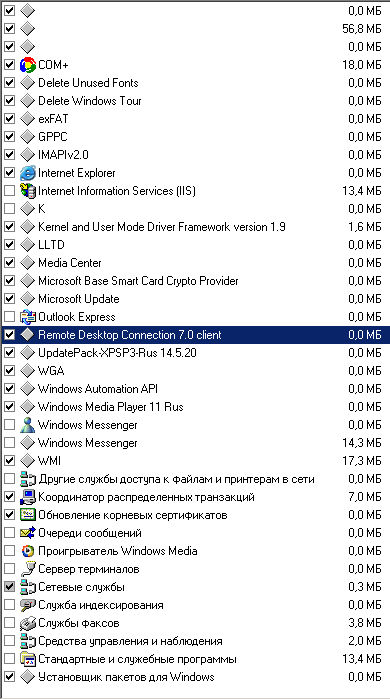
Task: Click the Windows Messenger person icon
Action: [28, 425]
